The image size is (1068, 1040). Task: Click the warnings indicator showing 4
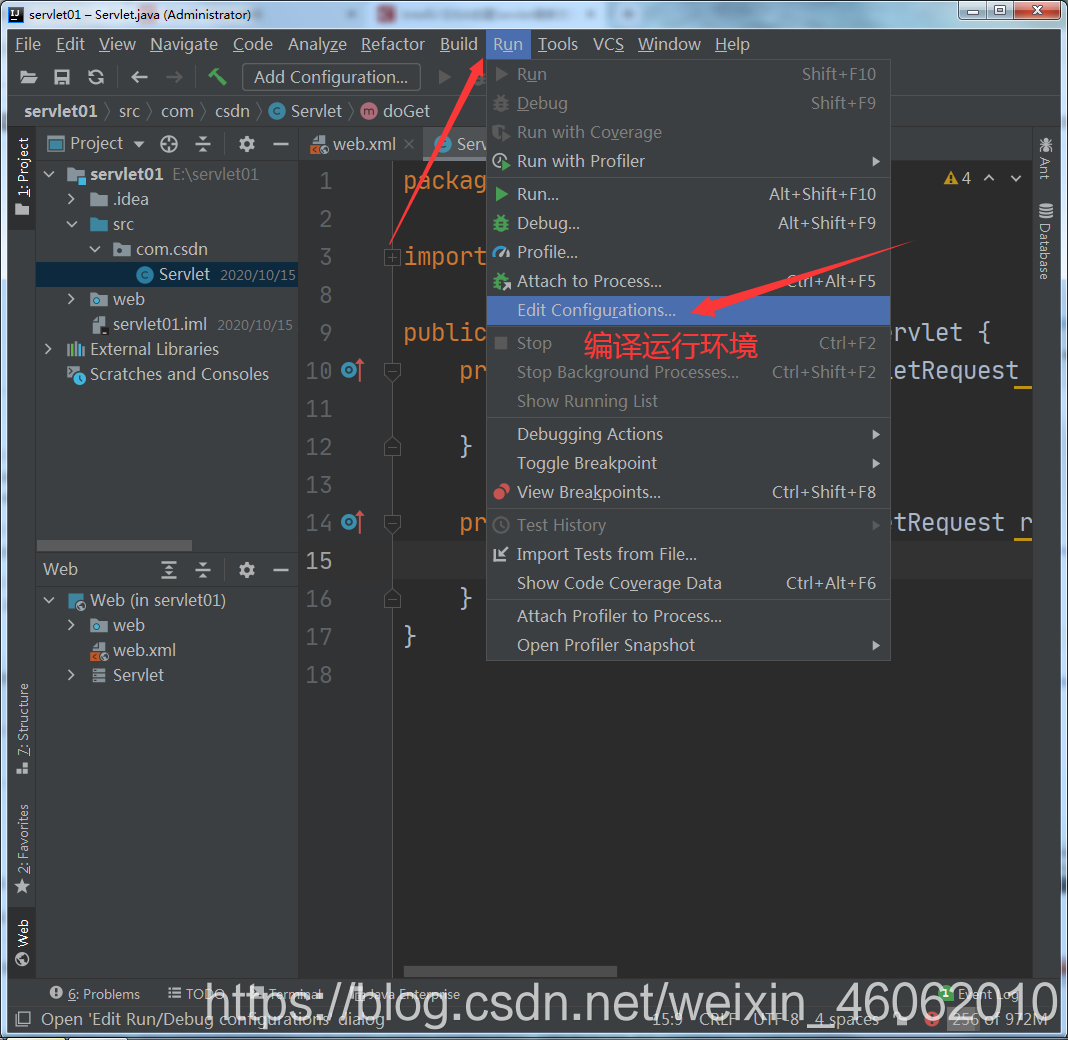tap(958, 178)
